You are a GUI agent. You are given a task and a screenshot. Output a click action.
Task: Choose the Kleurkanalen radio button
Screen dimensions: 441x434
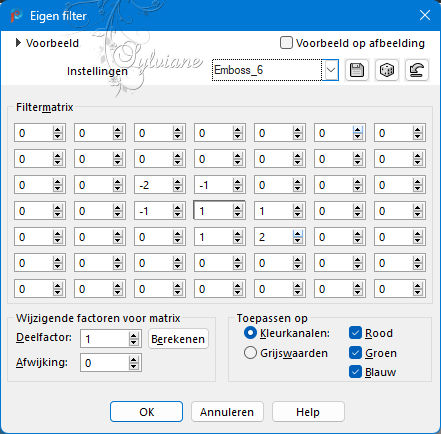tap(250, 333)
